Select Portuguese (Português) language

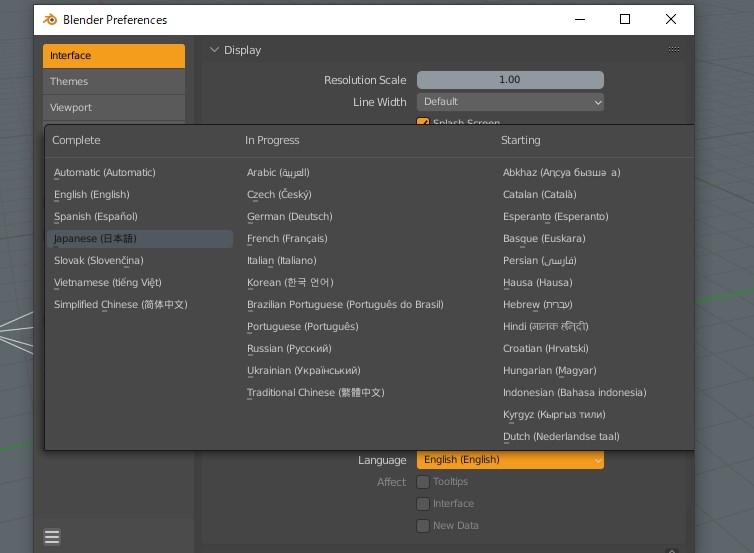[x=302, y=327]
